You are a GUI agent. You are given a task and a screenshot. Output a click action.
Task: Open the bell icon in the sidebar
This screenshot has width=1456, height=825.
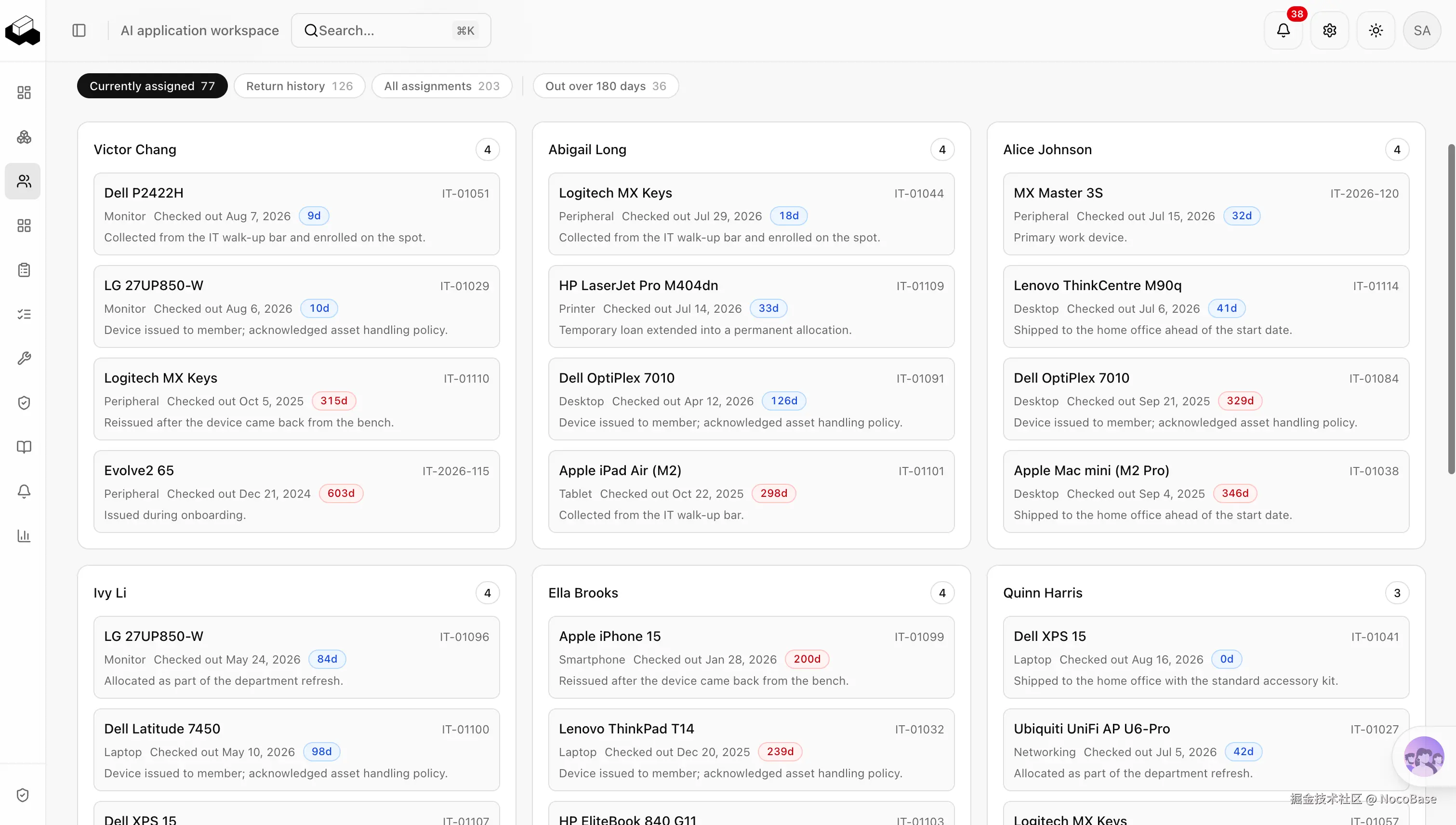coord(24,491)
